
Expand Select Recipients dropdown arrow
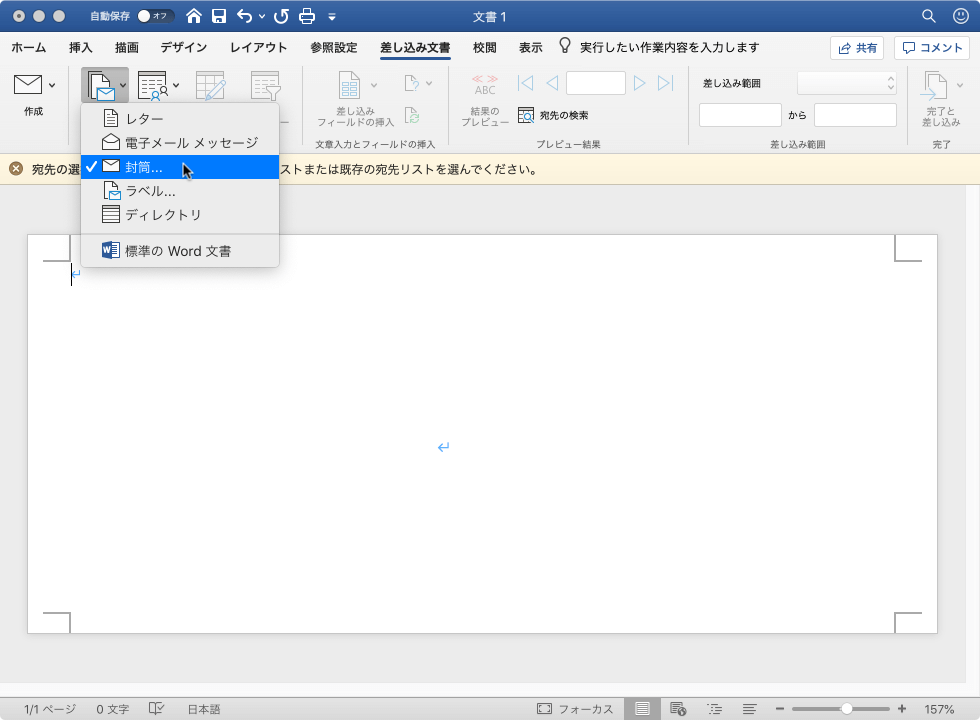[176, 85]
